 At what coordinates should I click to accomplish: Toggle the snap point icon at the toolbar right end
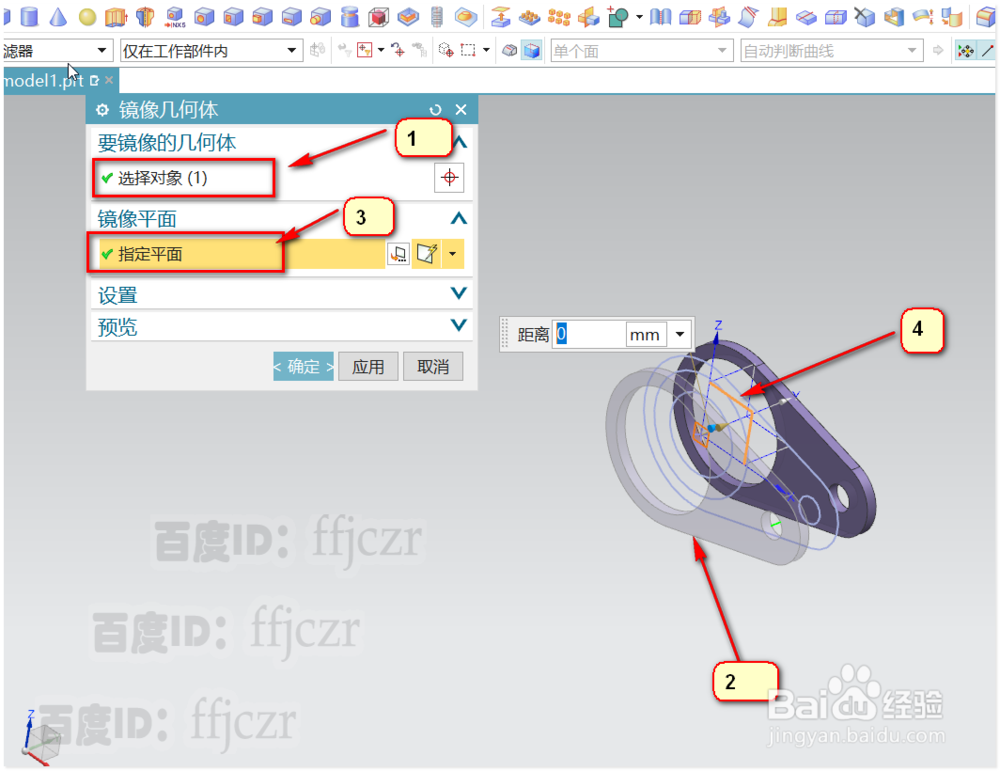(967, 50)
